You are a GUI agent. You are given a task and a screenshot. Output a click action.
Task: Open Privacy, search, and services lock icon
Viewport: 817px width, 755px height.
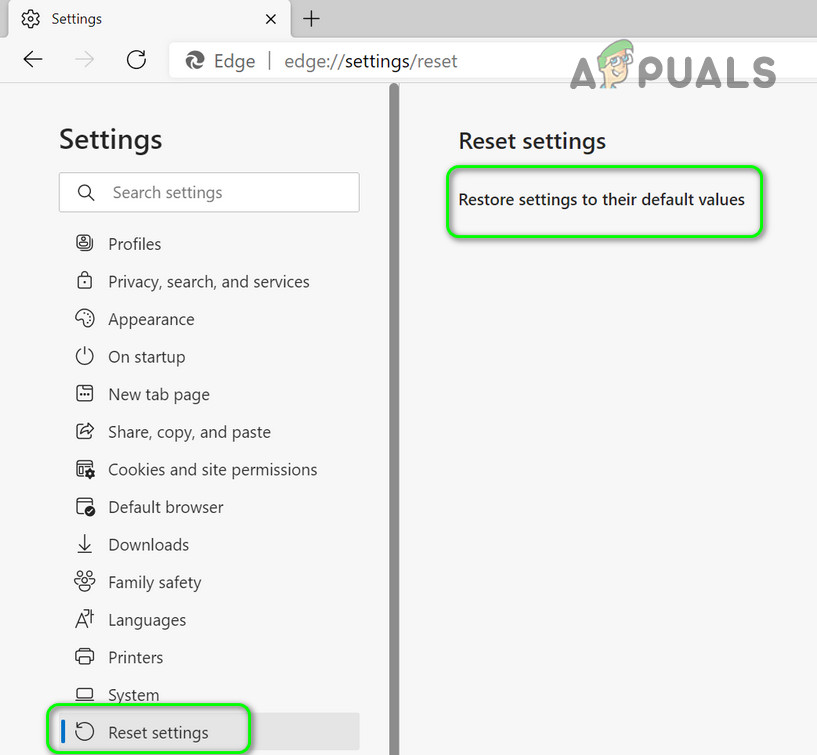click(84, 280)
